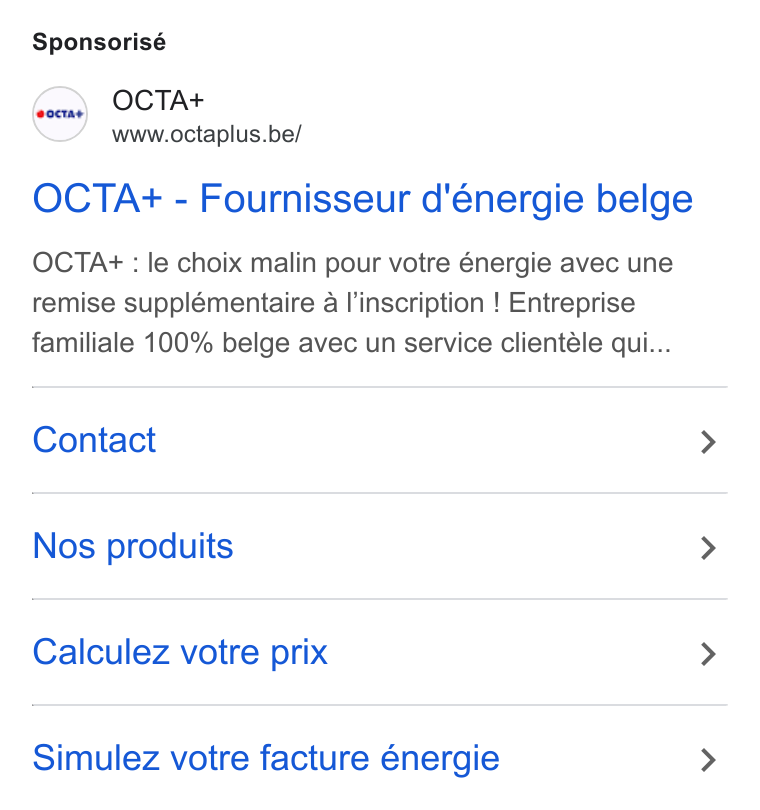Click the chevron beside Nos produits
The width and height of the screenshot is (760, 810).
pos(708,548)
